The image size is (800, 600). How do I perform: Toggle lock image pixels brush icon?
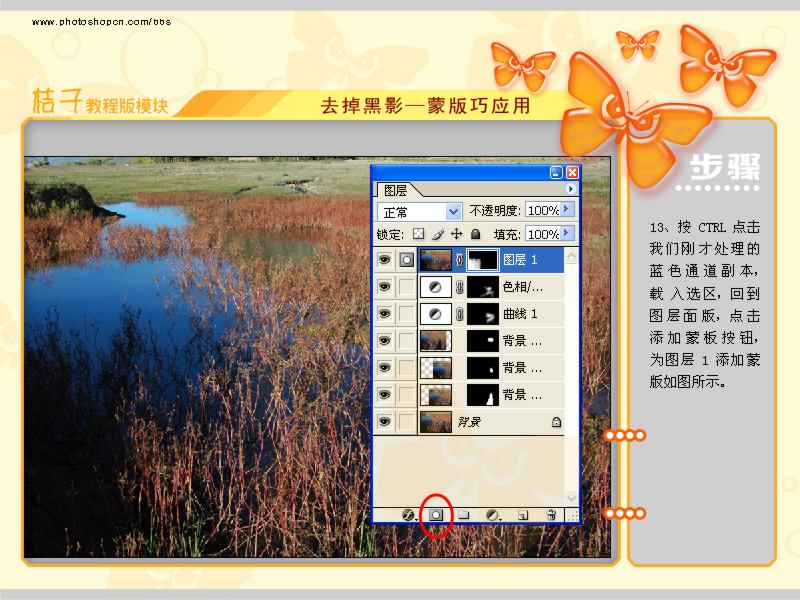437,234
